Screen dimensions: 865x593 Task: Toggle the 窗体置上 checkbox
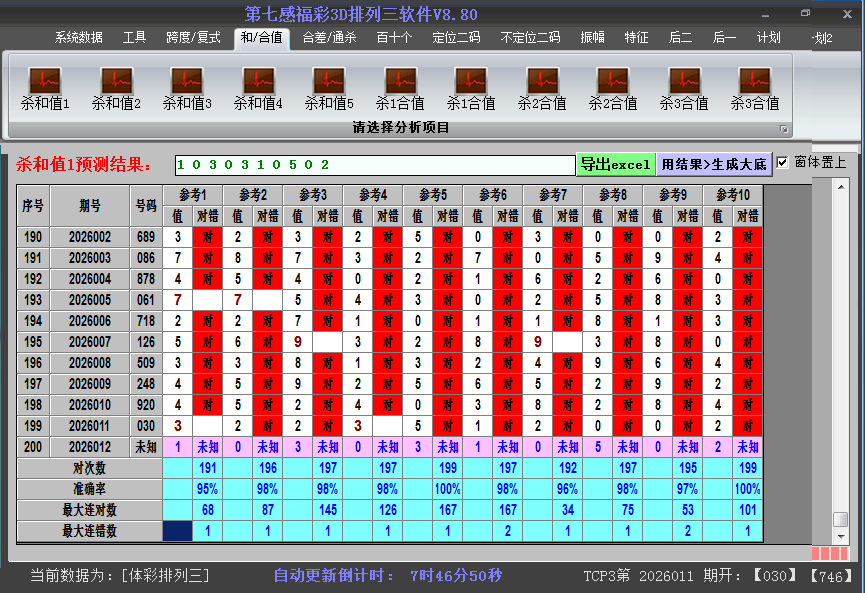point(783,163)
